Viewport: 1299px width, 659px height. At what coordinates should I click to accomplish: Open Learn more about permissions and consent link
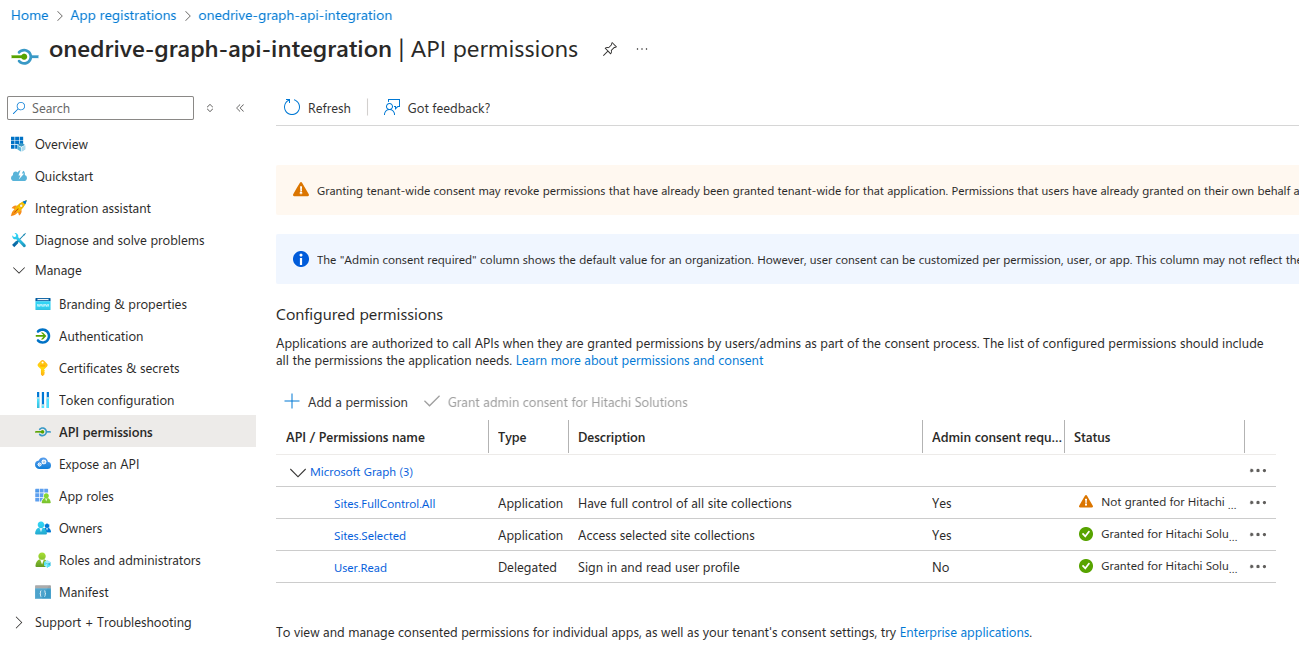640,360
